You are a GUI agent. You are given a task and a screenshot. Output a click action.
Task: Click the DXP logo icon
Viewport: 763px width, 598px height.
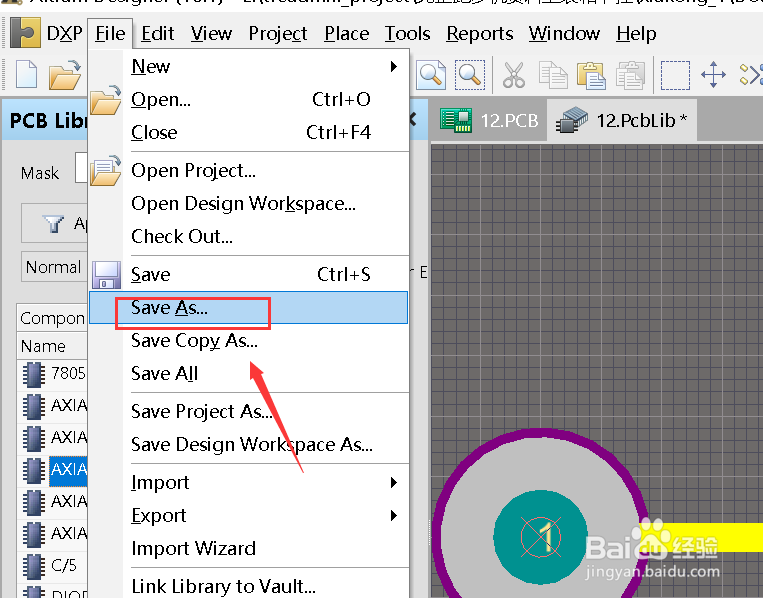25,33
